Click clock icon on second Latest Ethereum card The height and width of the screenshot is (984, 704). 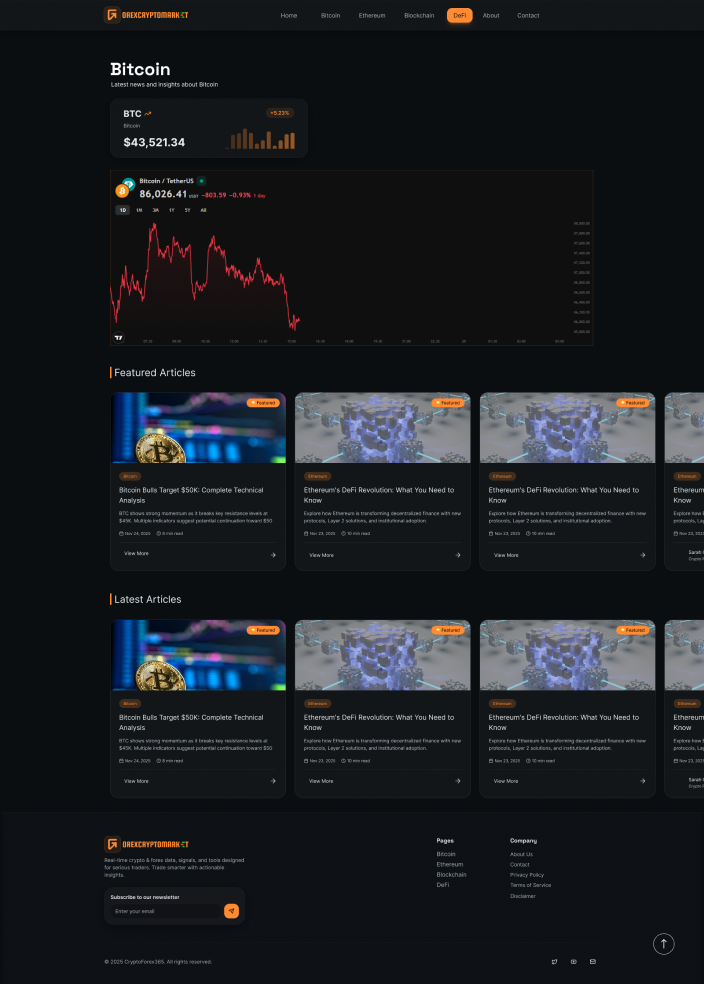click(343, 761)
